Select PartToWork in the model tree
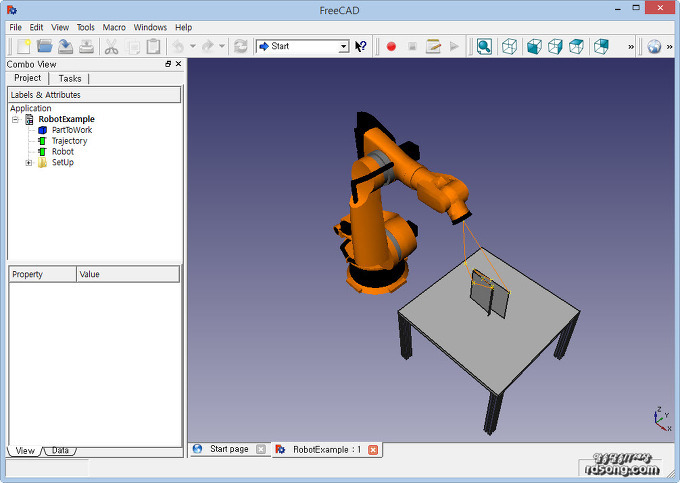 pos(72,130)
